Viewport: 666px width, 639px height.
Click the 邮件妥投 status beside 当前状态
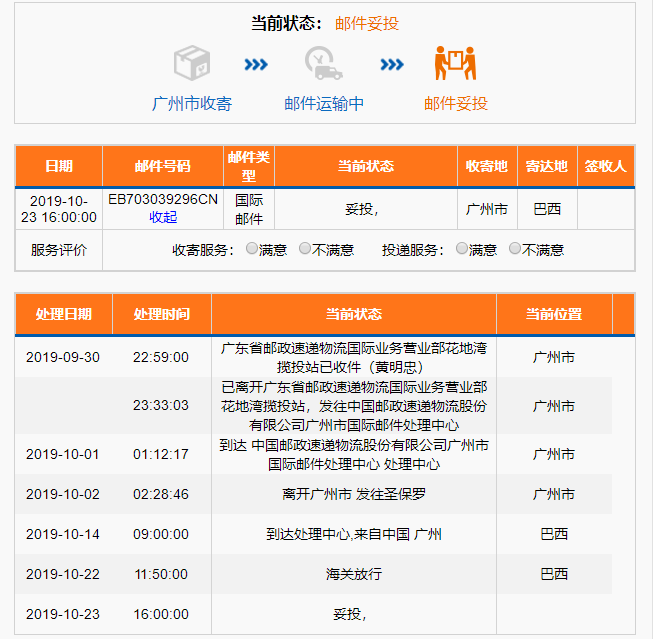(x=367, y=23)
